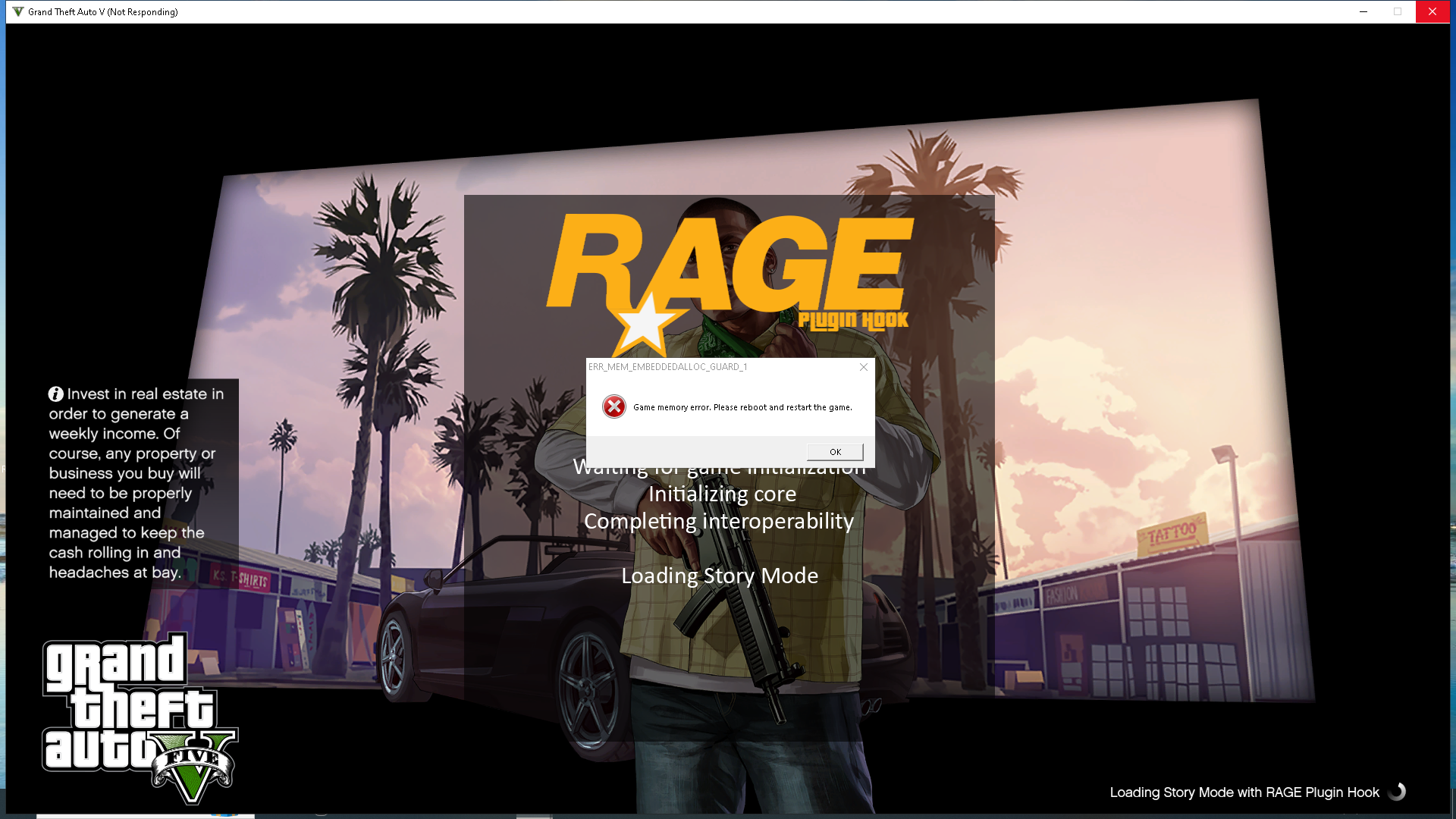Image resolution: width=1456 pixels, height=819 pixels.
Task: Click OK in the memory error dialog
Action: point(835,452)
